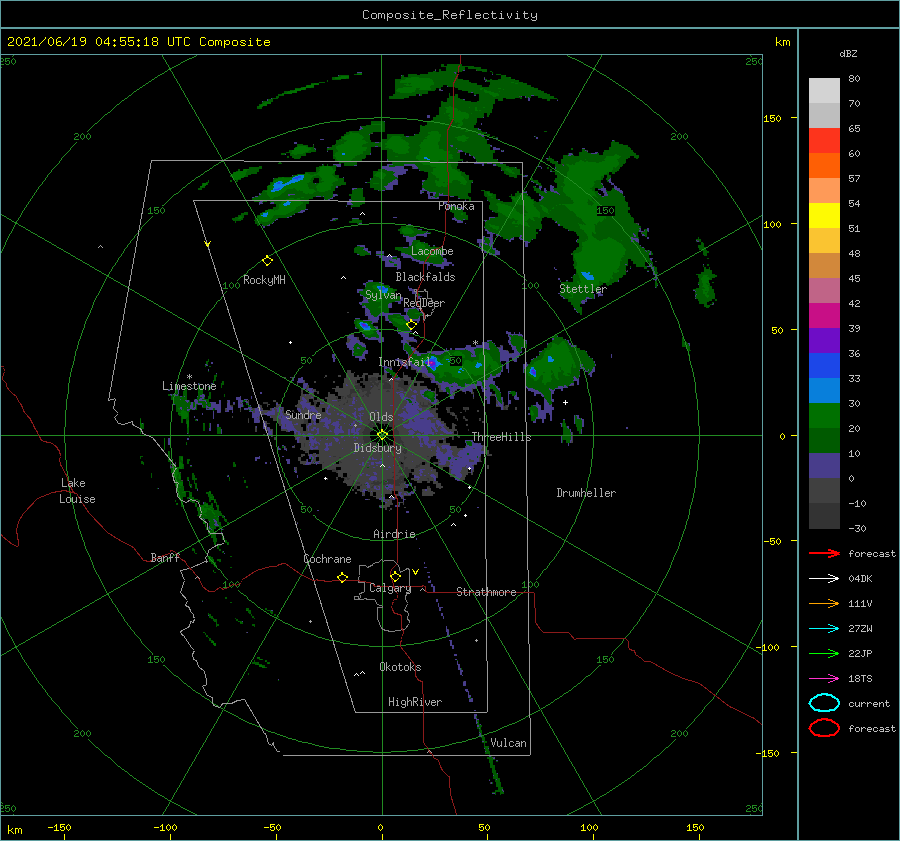Click the orange swatch between 60 and 57 dBZ
The image size is (900, 841).
tap(824, 166)
